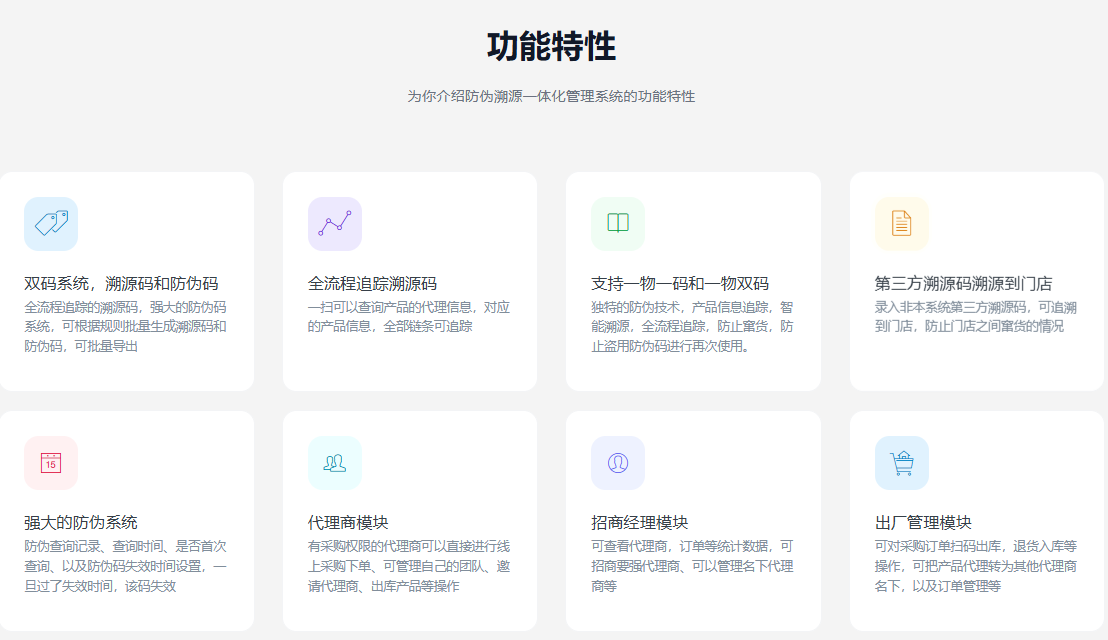Click the orange document icon
The image size is (1108, 640).
click(901, 223)
